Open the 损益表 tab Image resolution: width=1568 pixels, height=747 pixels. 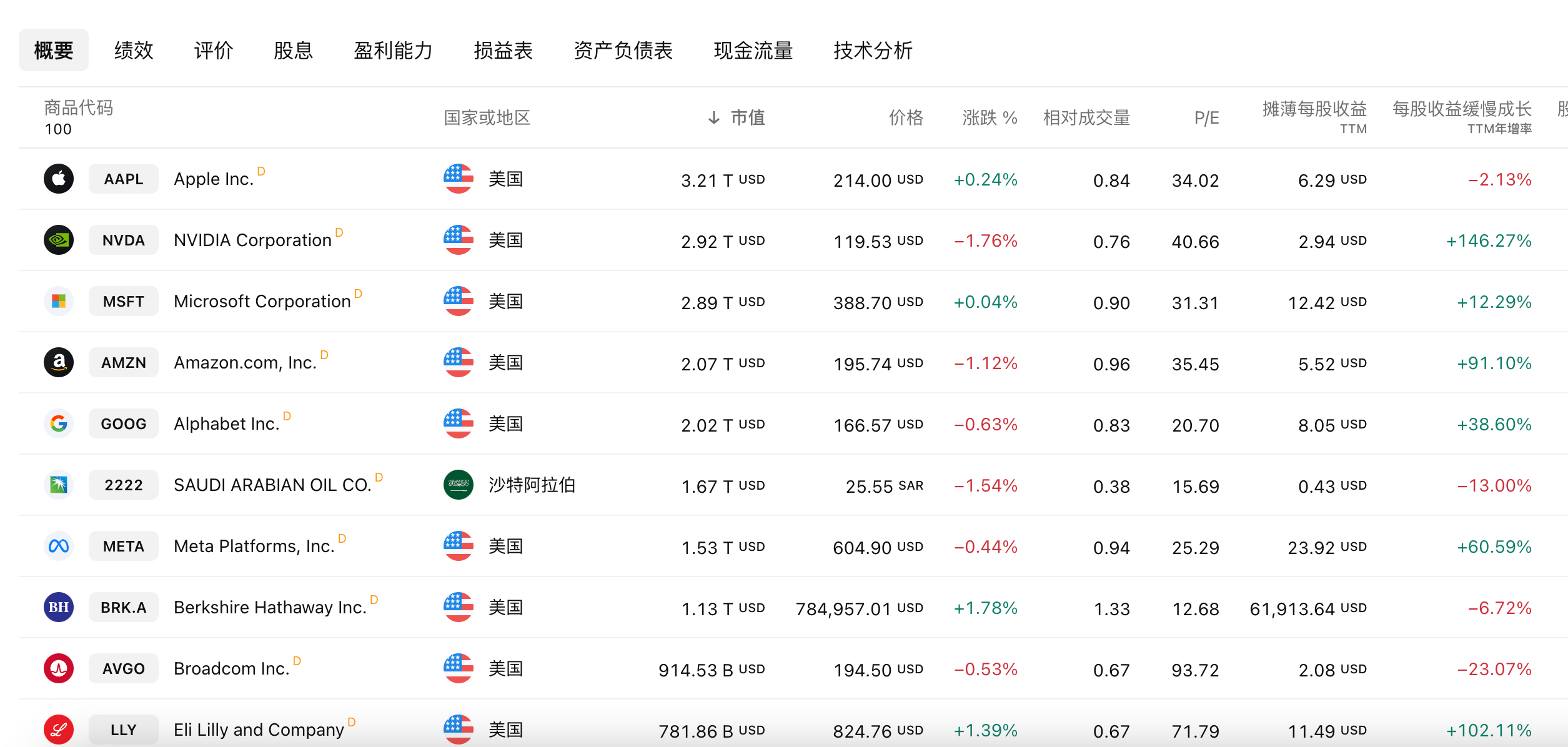coord(504,51)
